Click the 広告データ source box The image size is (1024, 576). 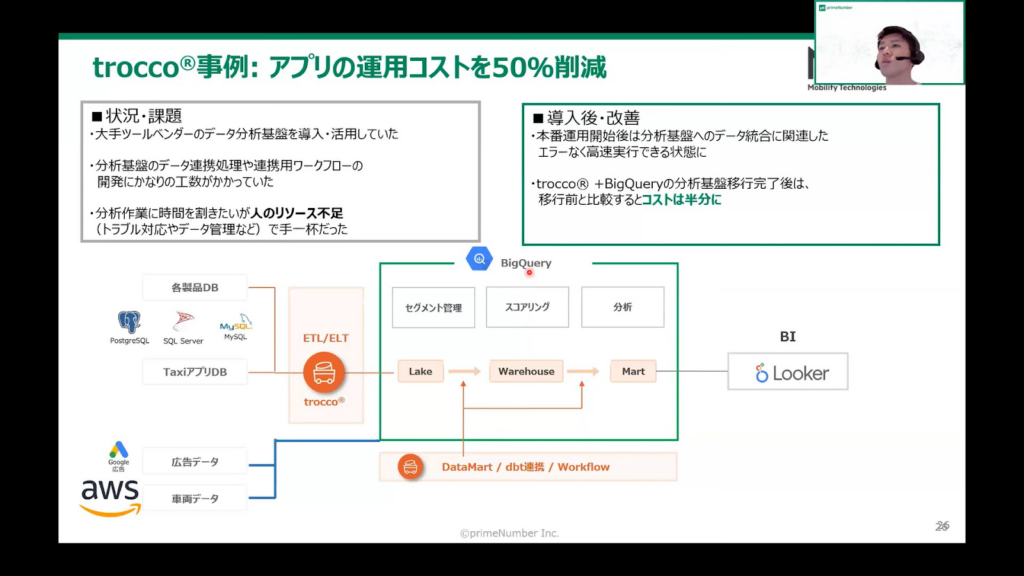[195, 461]
